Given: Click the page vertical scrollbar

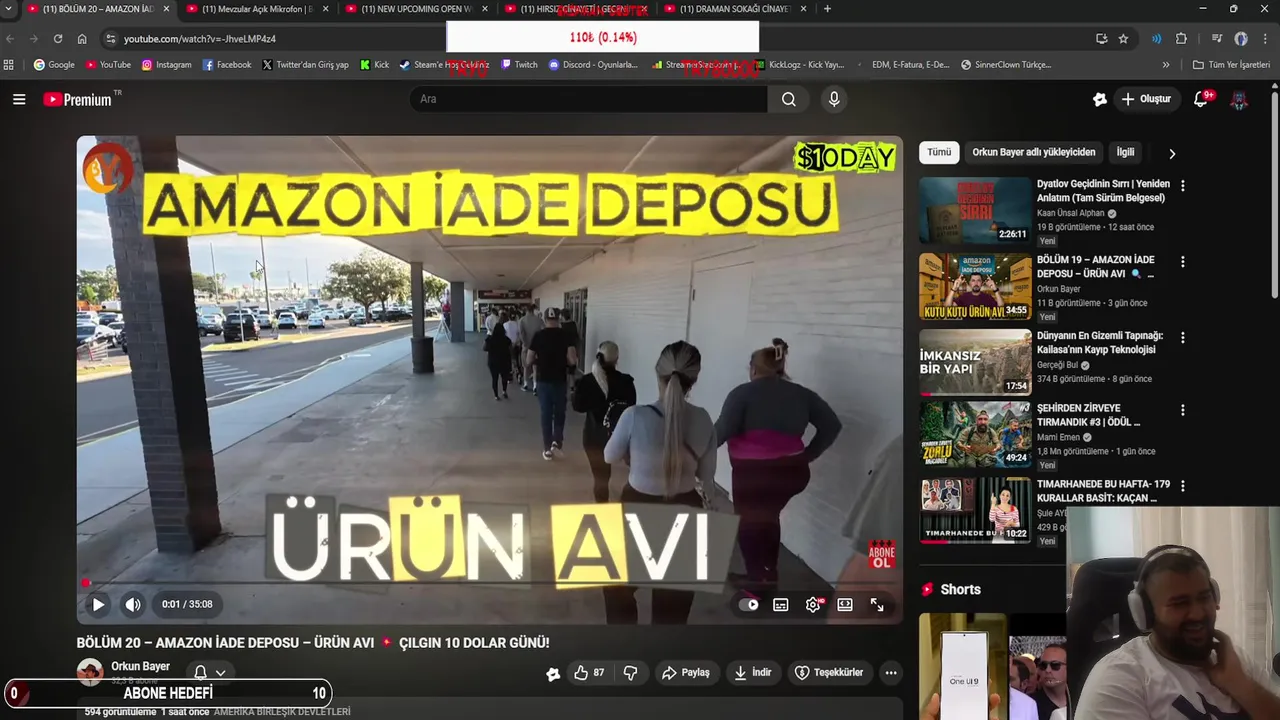Looking at the screenshot, I should pyautogui.click(x=1274, y=195).
